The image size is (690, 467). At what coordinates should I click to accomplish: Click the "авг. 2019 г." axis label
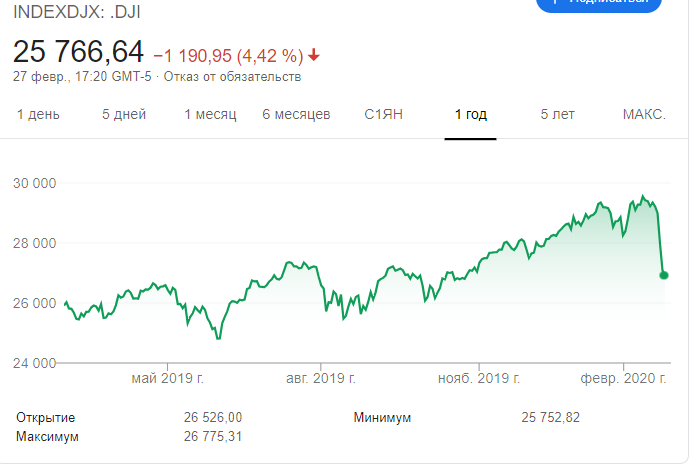[321, 378]
